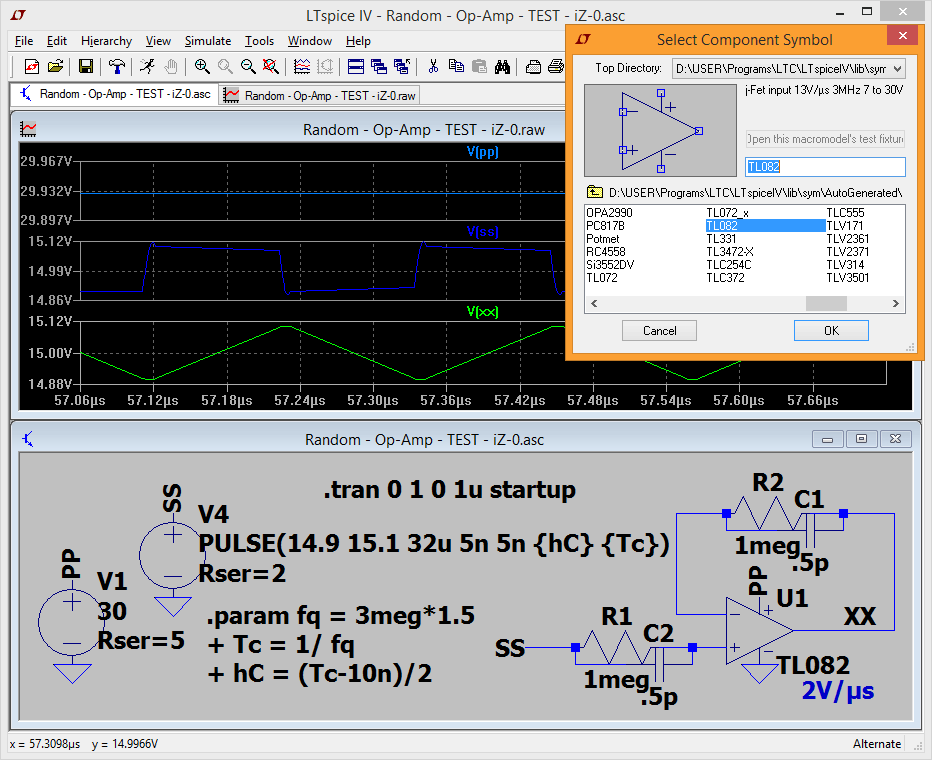This screenshot has height=760, width=932.
Task: Go up one folder via folder icon
Action: pos(594,192)
